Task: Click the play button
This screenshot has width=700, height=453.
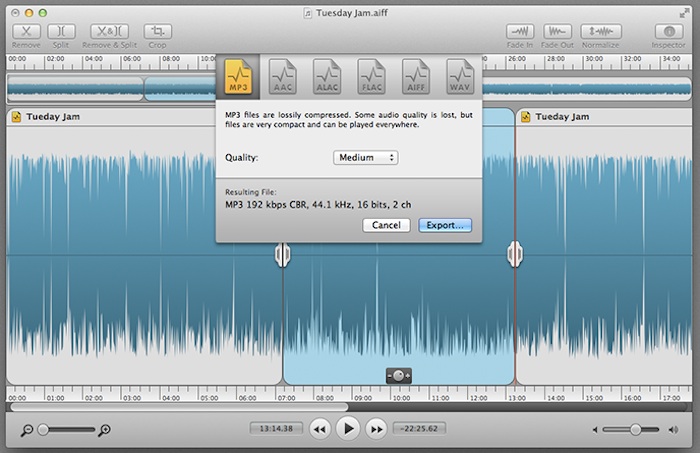Action: tap(348, 429)
